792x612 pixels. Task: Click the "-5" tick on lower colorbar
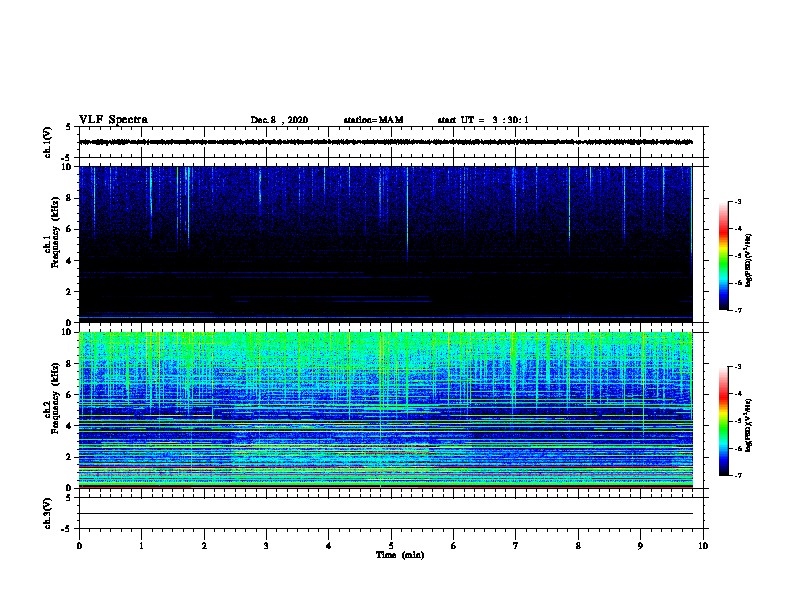pos(737,421)
